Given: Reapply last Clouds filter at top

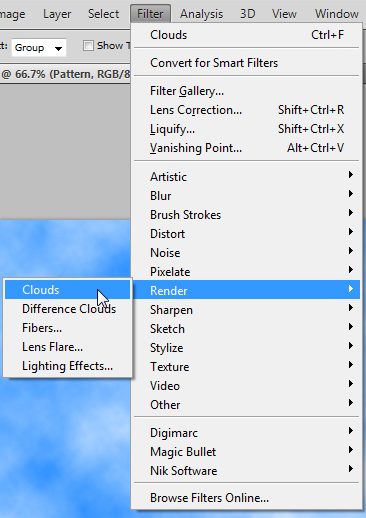Looking at the screenshot, I should tap(247, 35).
